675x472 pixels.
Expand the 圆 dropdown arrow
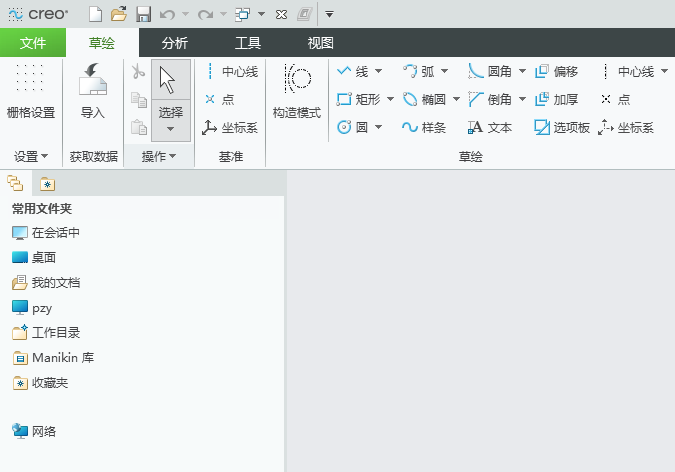pos(378,127)
